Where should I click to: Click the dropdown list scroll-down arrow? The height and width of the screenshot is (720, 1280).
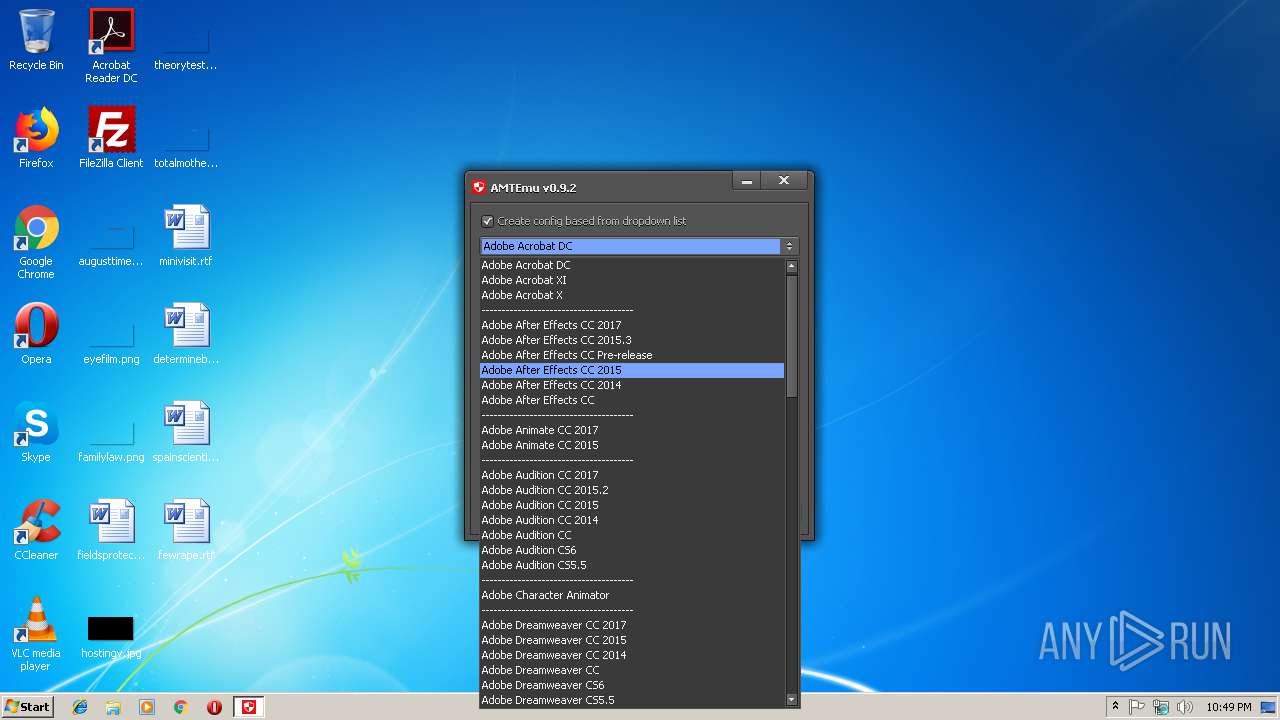click(x=792, y=700)
